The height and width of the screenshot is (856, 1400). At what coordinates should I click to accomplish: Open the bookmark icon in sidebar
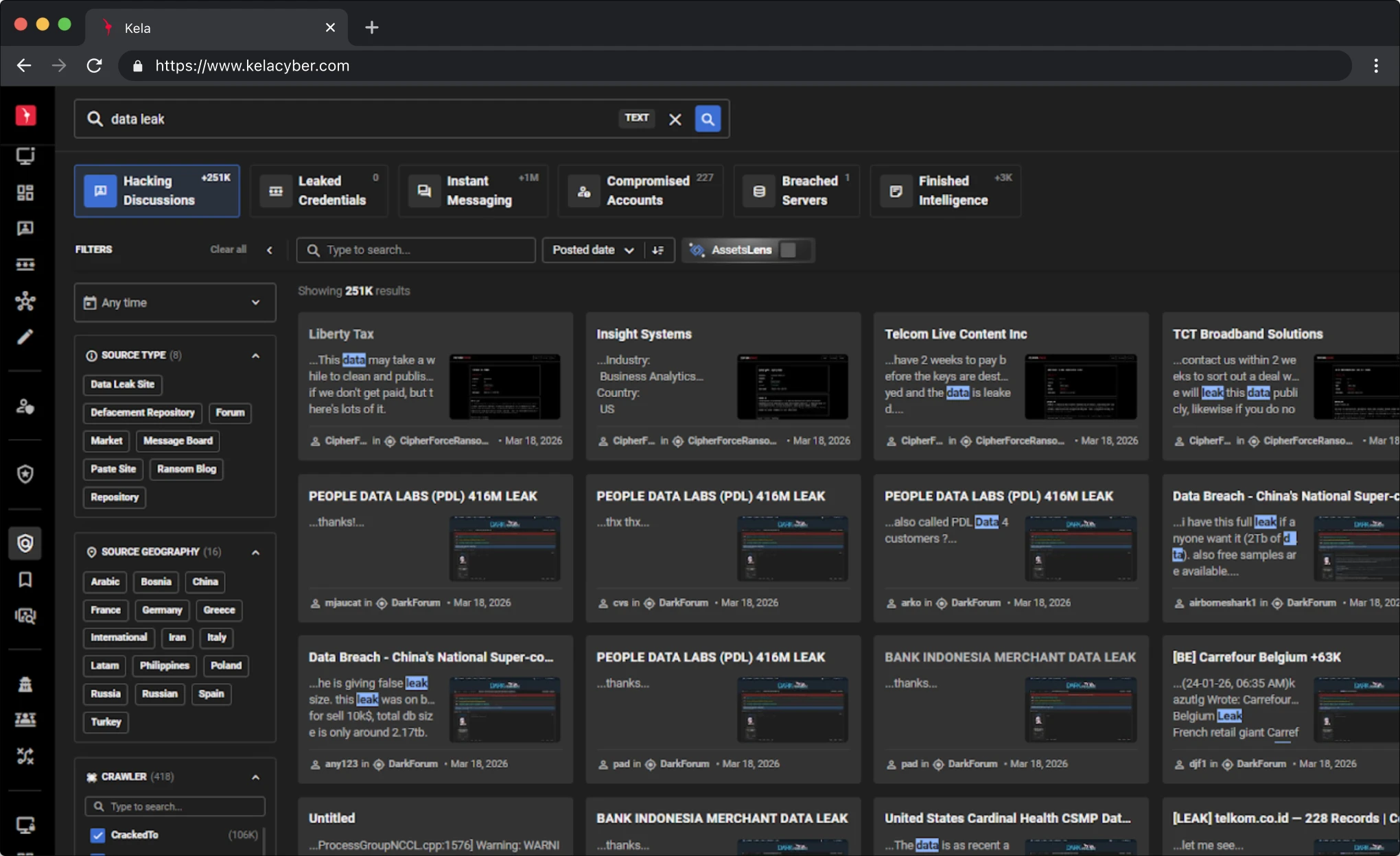tap(25, 580)
